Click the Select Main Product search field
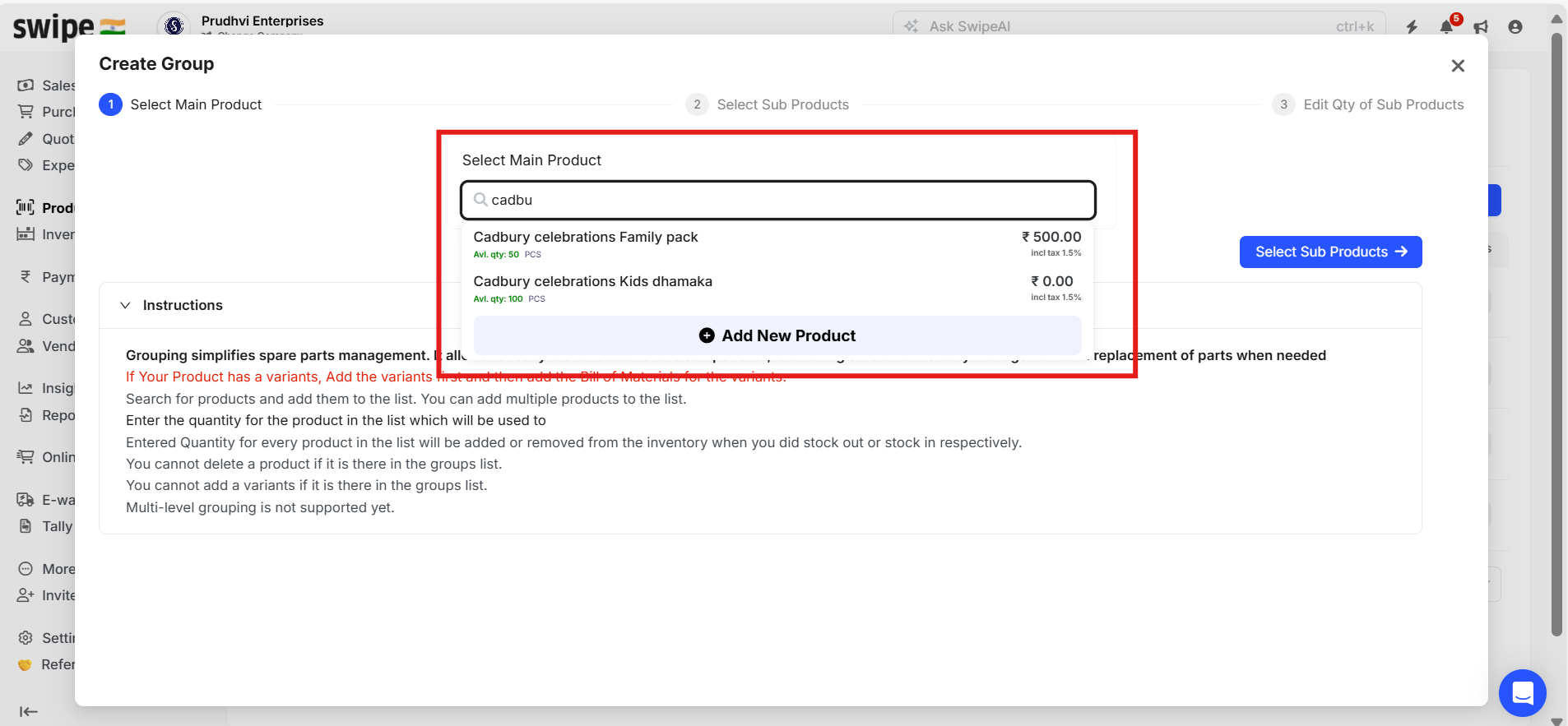 coord(777,200)
